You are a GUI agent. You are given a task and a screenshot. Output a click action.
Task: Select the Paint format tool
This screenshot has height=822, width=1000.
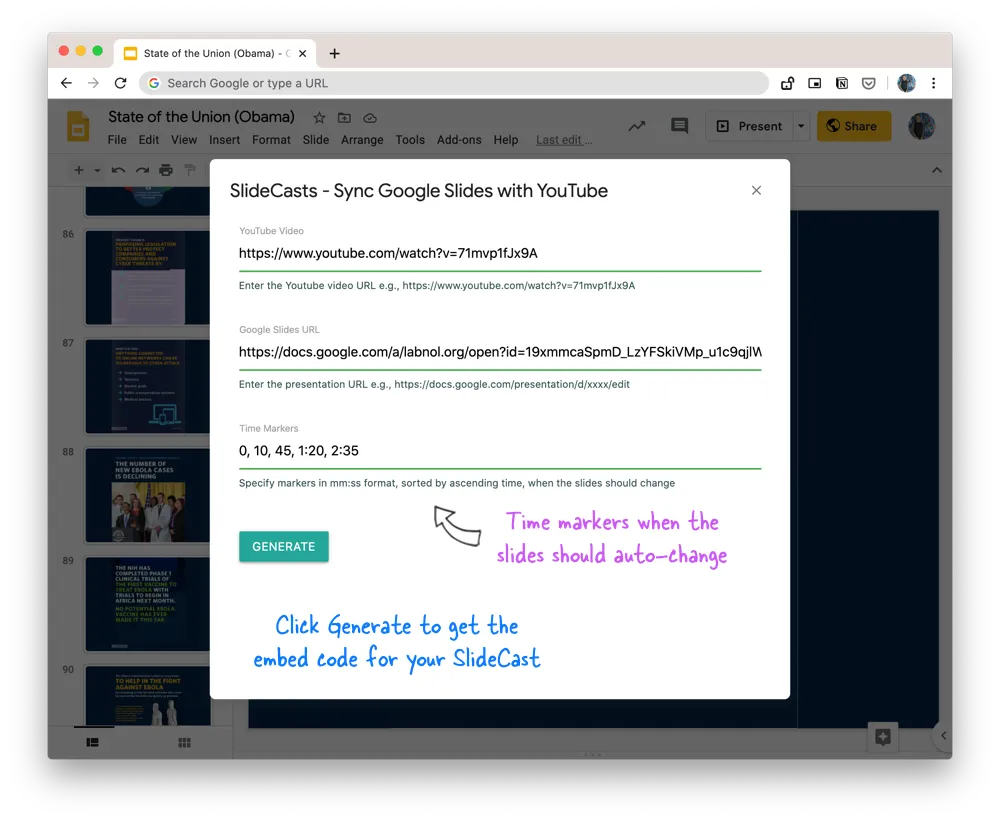pos(190,170)
